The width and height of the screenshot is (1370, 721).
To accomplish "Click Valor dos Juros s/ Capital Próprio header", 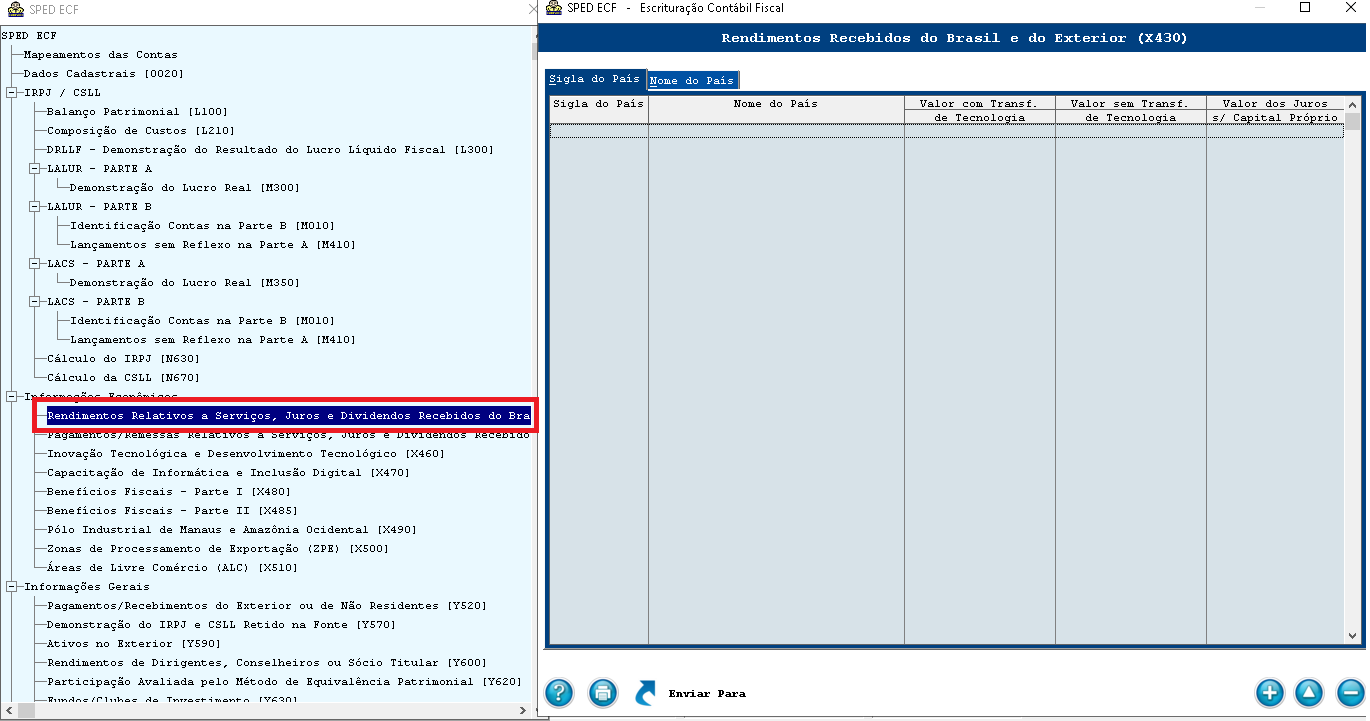I will [x=1275, y=110].
